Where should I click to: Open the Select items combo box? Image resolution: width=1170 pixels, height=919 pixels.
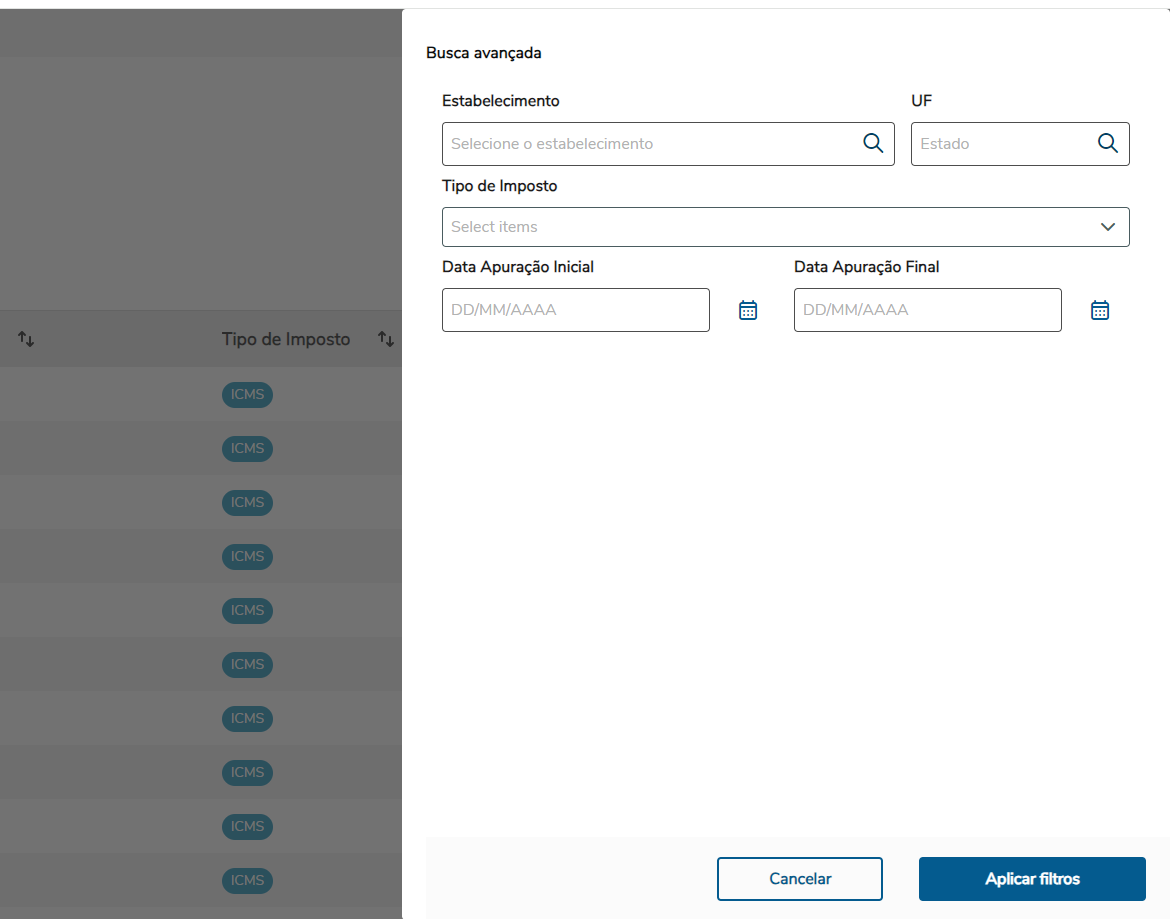pos(770,227)
